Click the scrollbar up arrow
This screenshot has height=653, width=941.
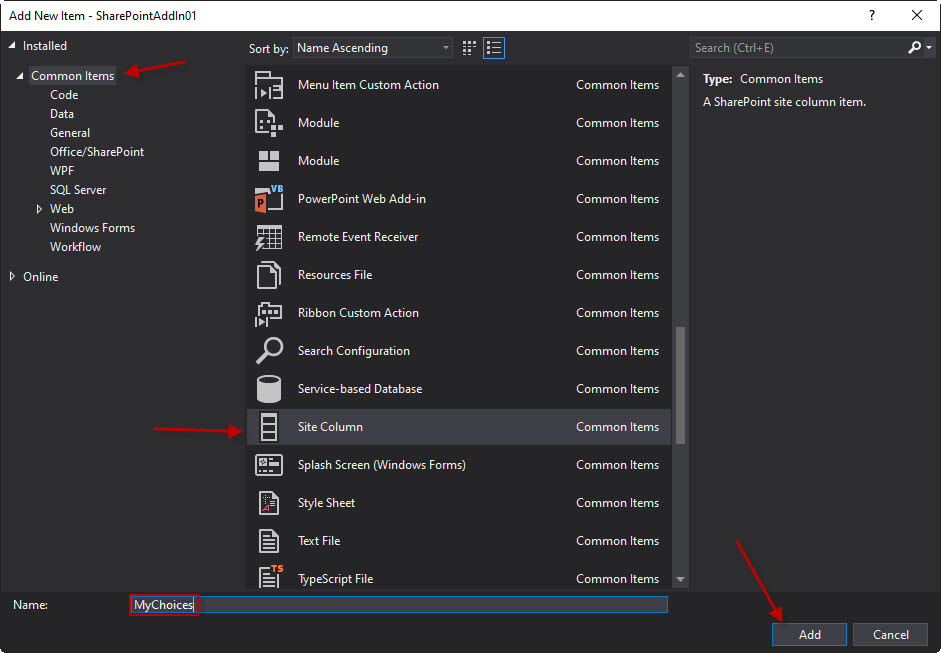point(680,75)
